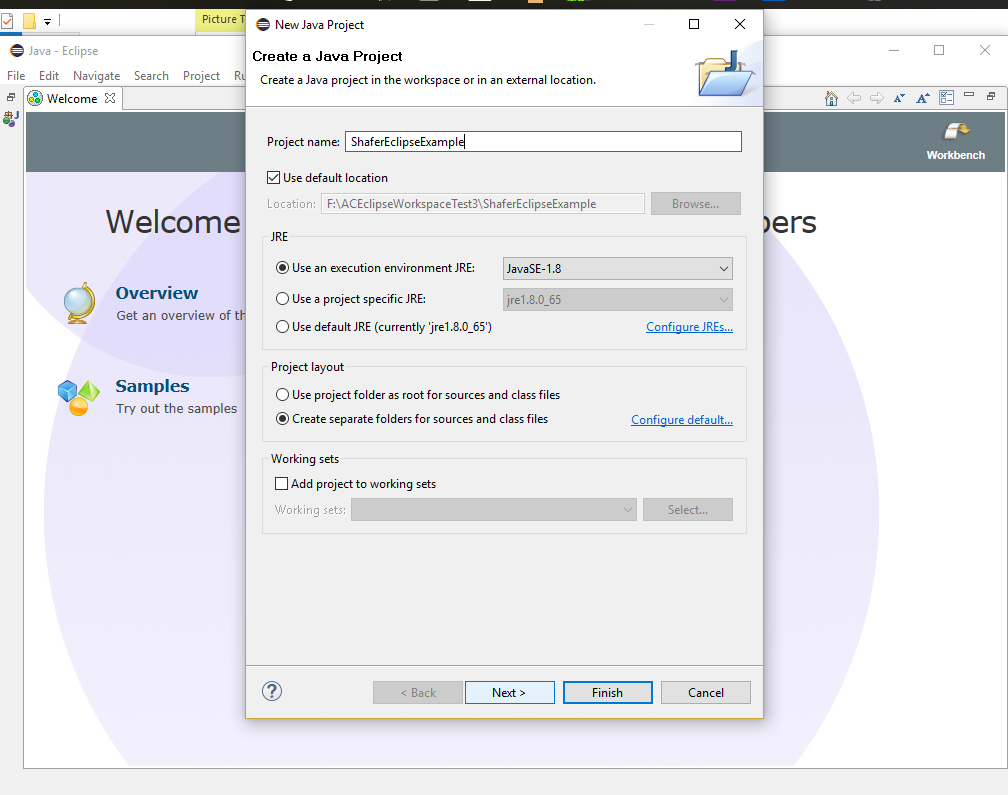Select the Use default JRE option
Viewport: 1008px width, 795px height.
[x=282, y=326]
